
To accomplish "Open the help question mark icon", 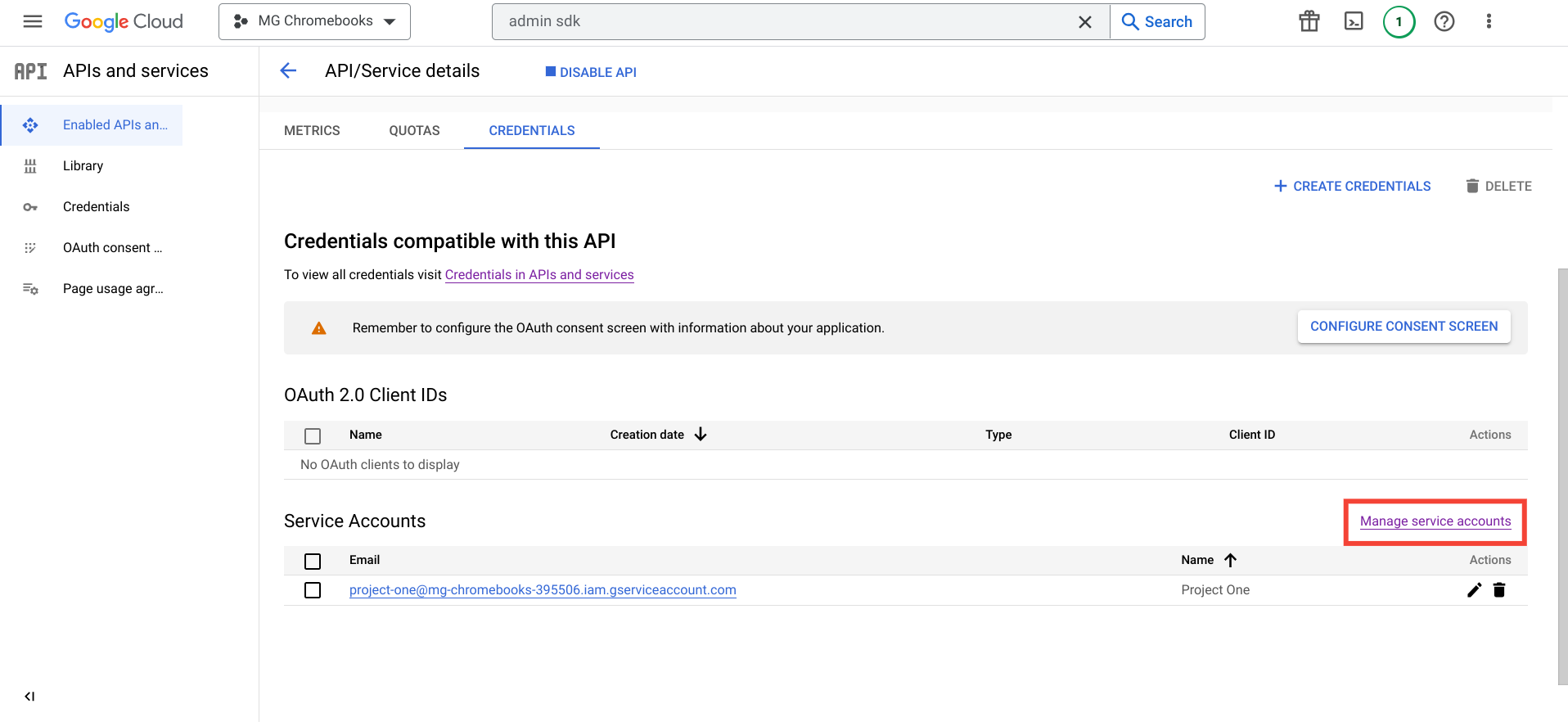I will point(1444,21).
